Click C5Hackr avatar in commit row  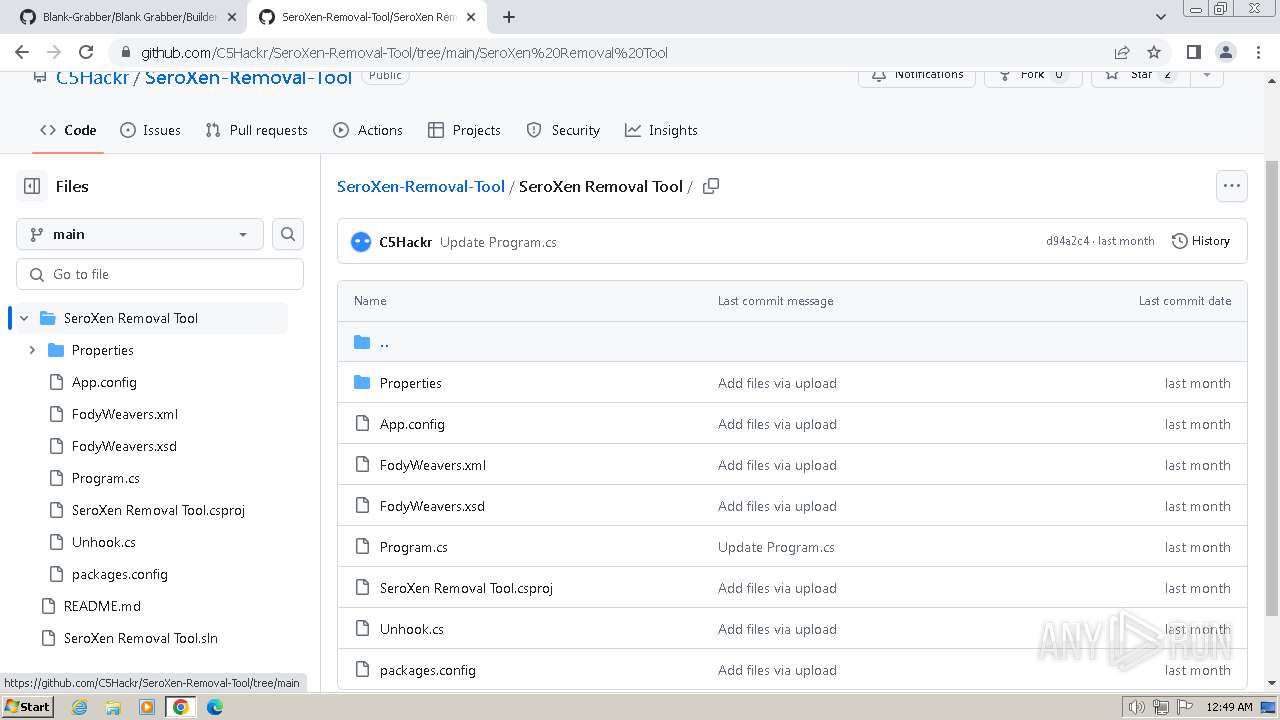tap(361, 242)
